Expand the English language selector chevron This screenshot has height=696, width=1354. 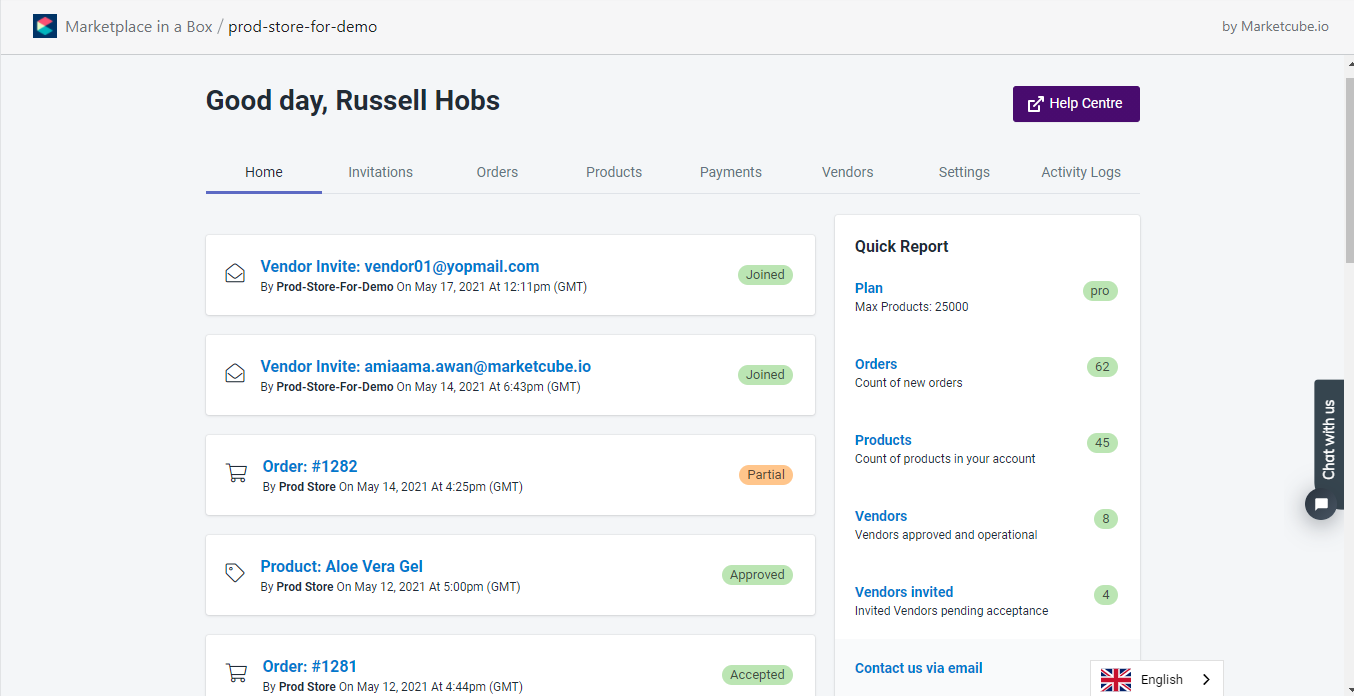1206,680
